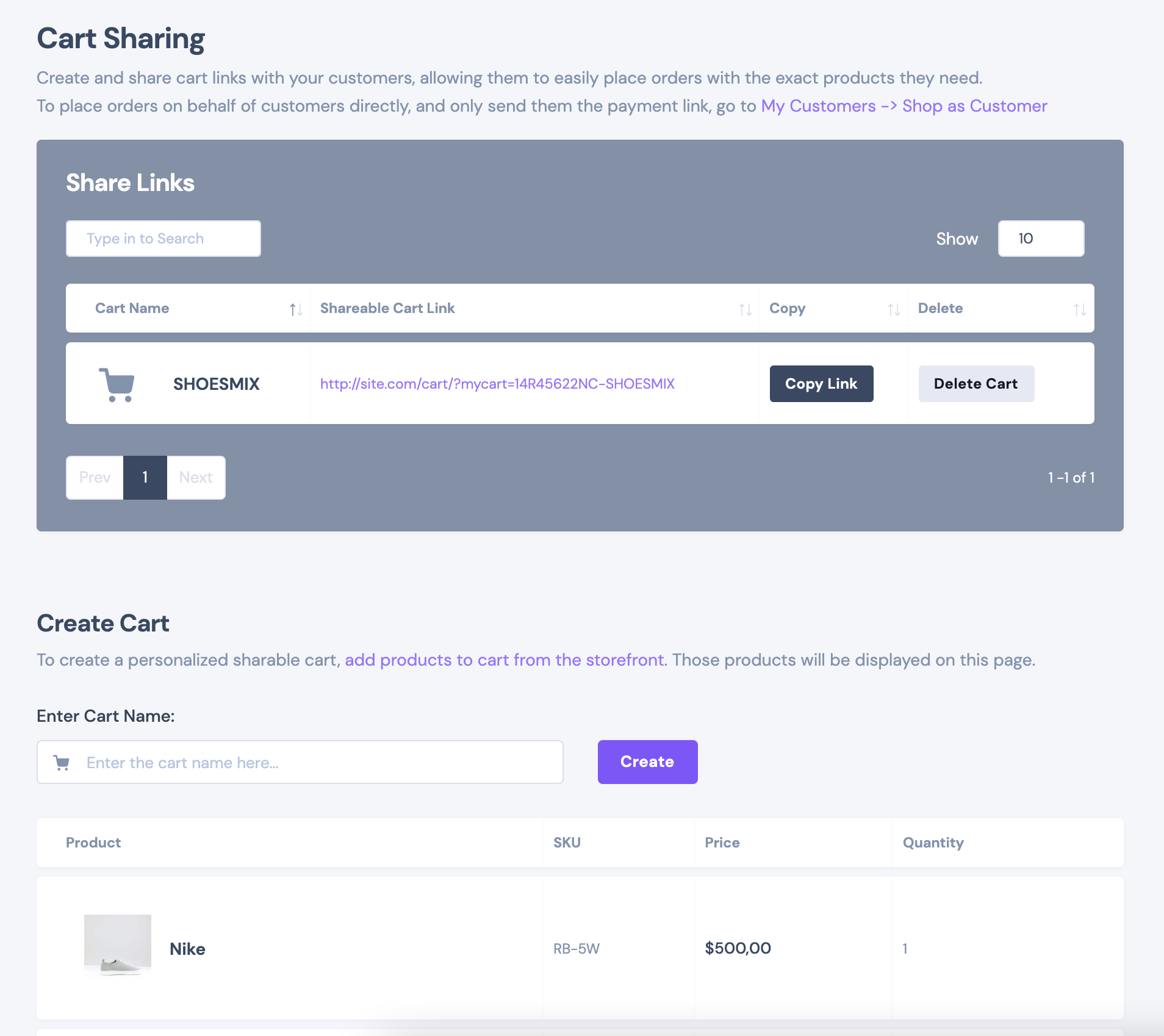The image size is (1164, 1036).
Task: Select page 1 in pagination
Action: [145, 478]
